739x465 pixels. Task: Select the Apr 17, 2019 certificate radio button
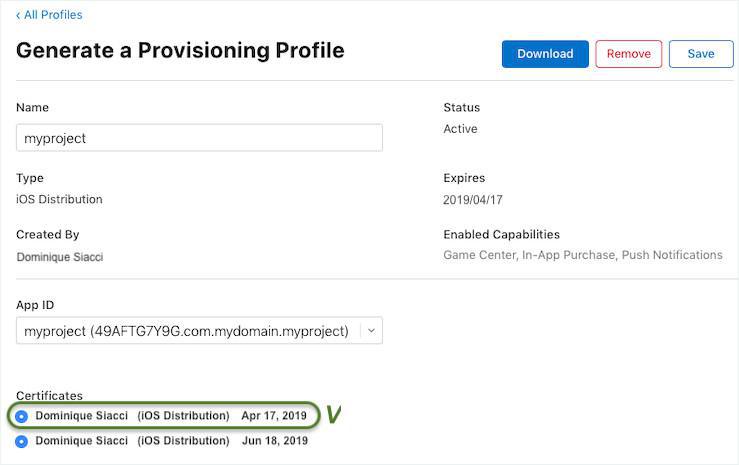click(22, 415)
